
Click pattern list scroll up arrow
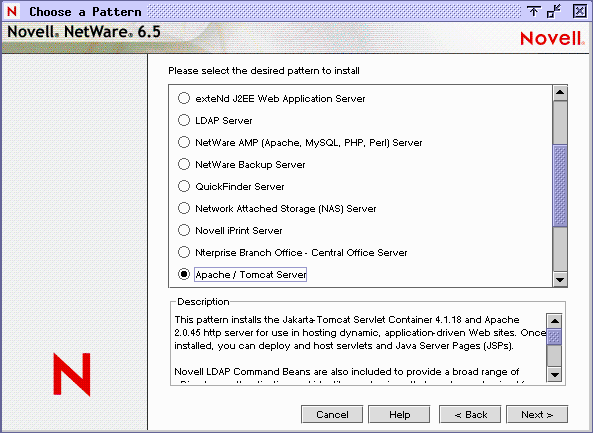click(x=560, y=93)
